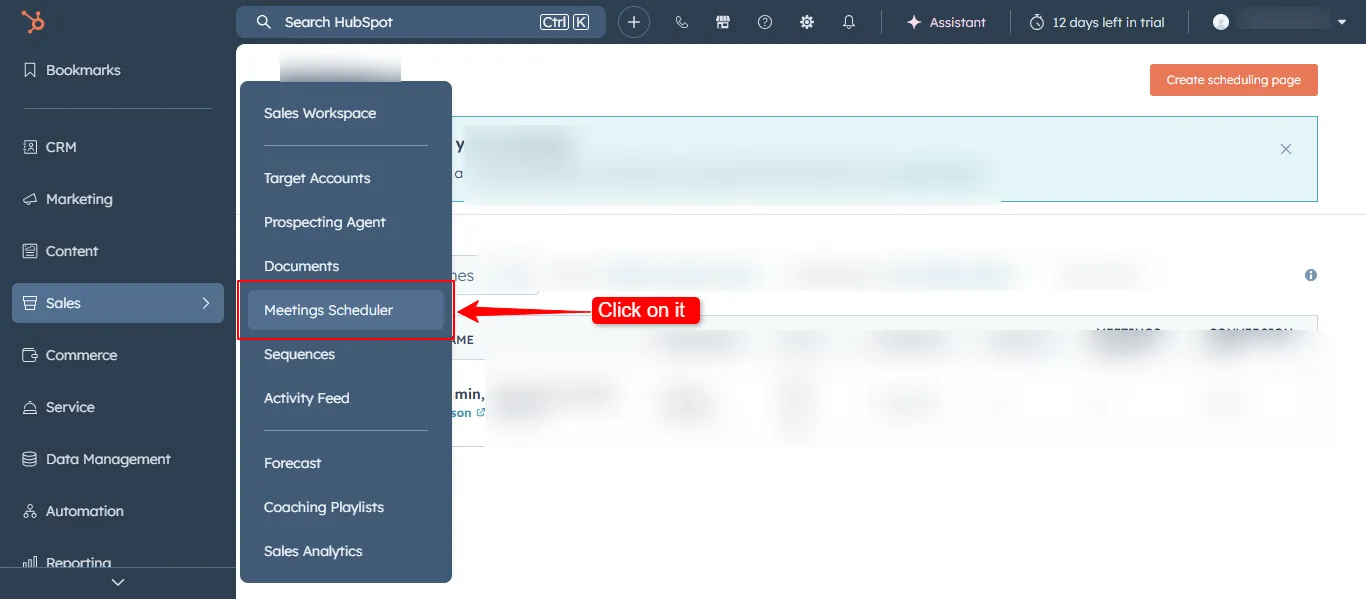Viewport: 1366px width, 599px height.
Task: Click the Sales briefcase icon
Action: (29, 303)
